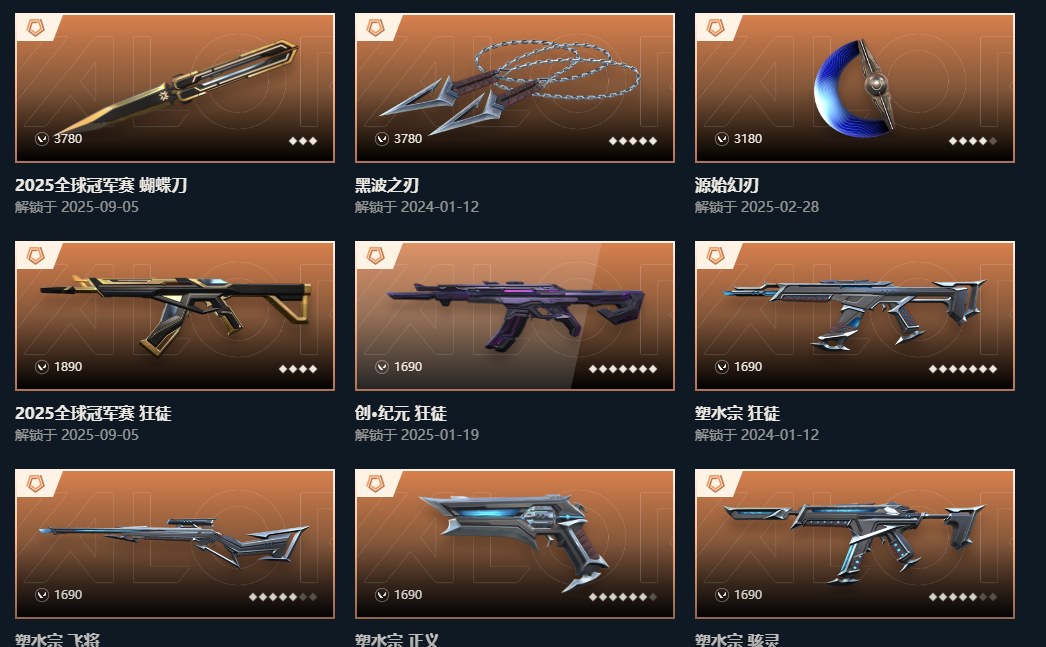Click the 创•纪元 狂徒 title link
Image resolution: width=1046 pixels, height=647 pixels.
(401, 413)
